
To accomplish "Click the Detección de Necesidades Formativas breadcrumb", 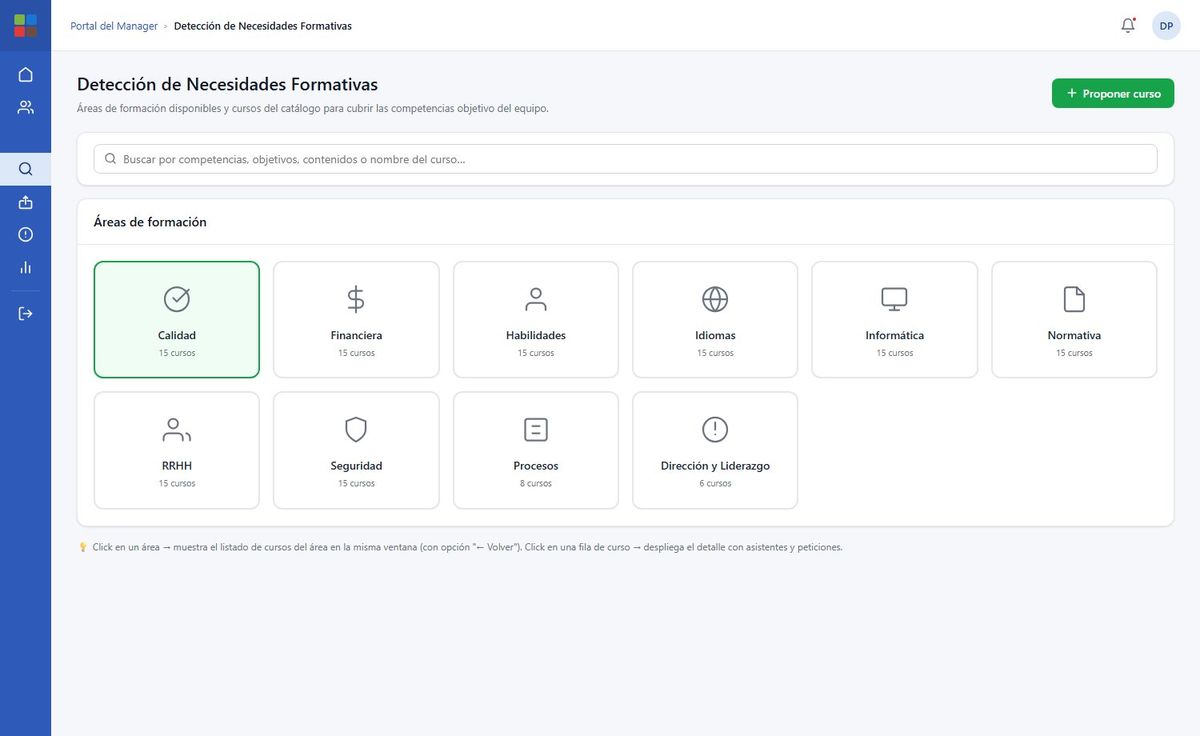I will (x=263, y=26).
